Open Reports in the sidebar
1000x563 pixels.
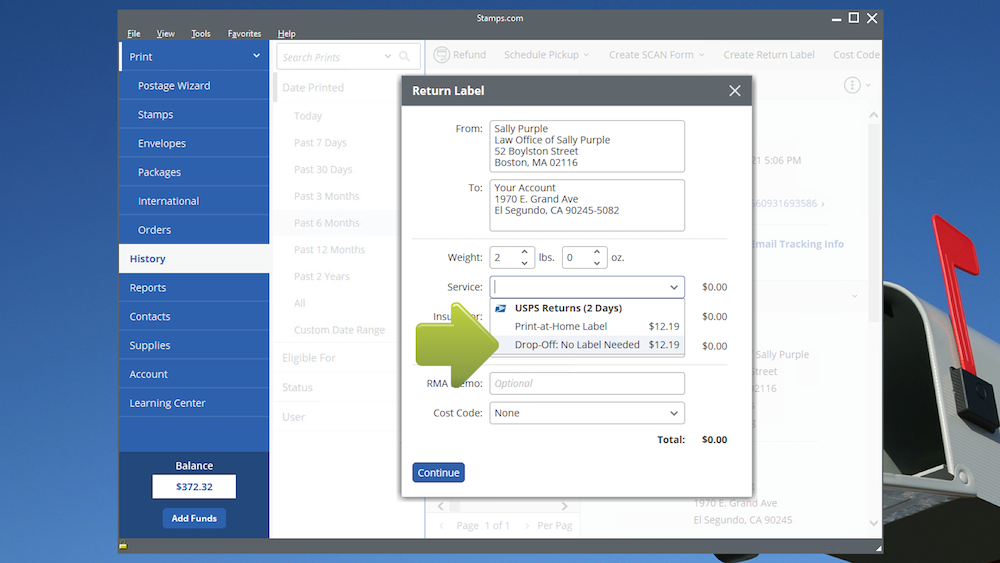pyautogui.click(x=194, y=287)
